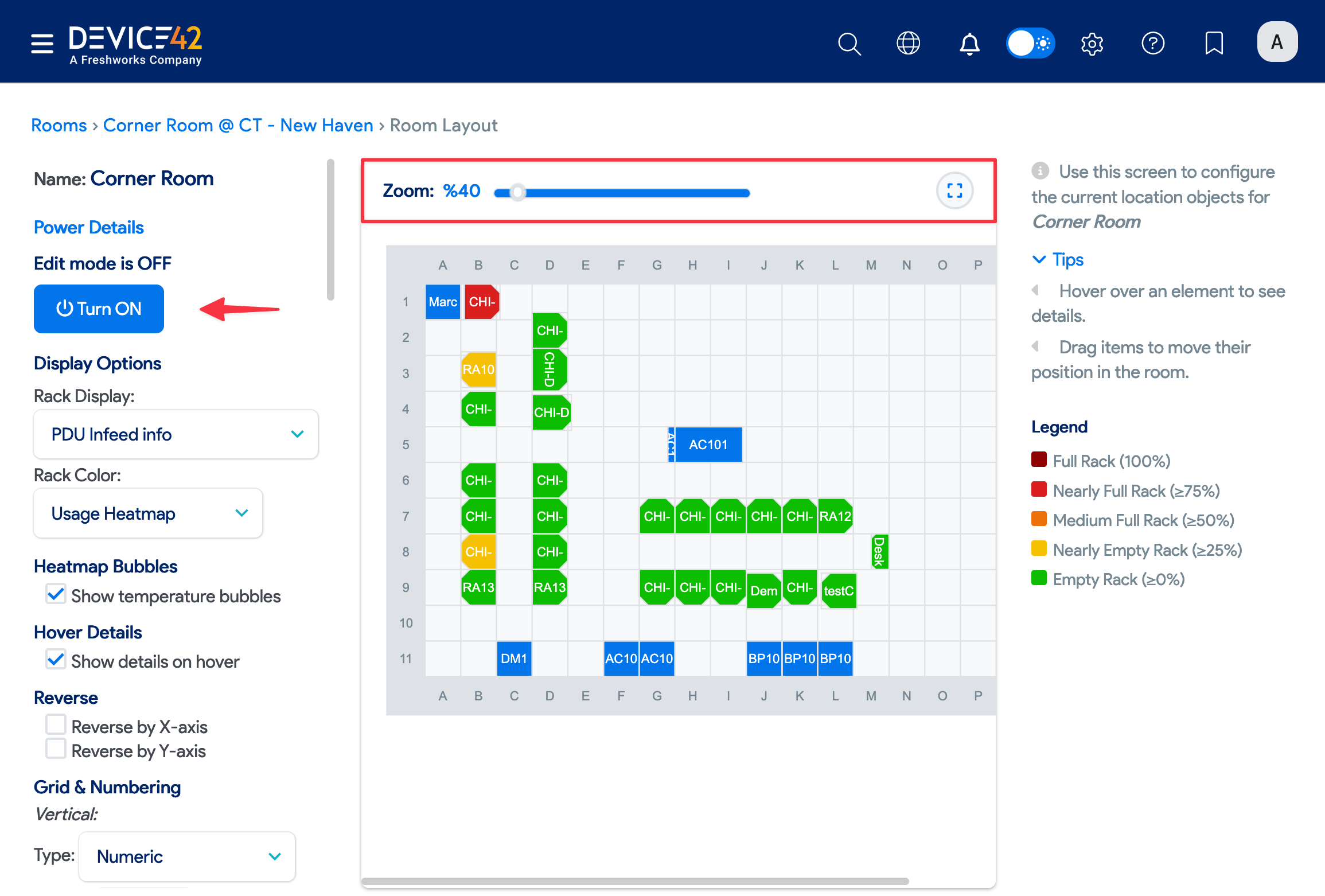Open Corner Room @ CT - New Haven breadcrumb
The width and height of the screenshot is (1325, 896).
click(238, 125)
